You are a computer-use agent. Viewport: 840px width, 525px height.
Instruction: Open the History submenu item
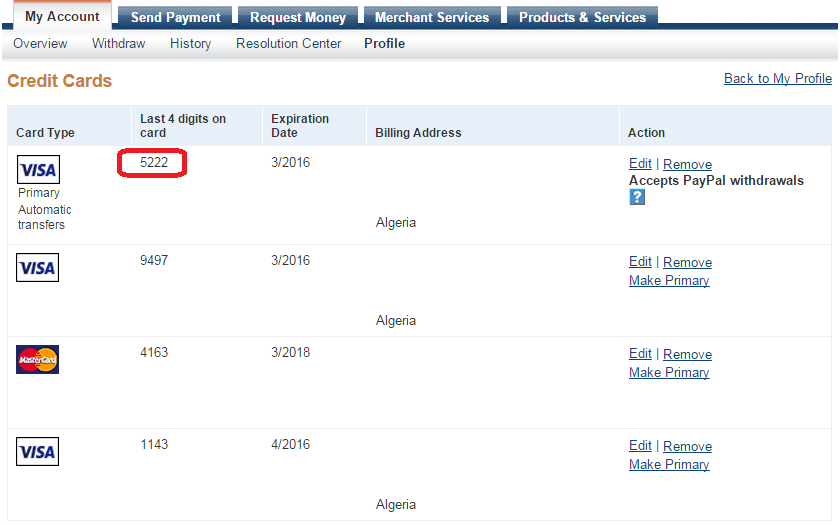[x=190, y=43]
